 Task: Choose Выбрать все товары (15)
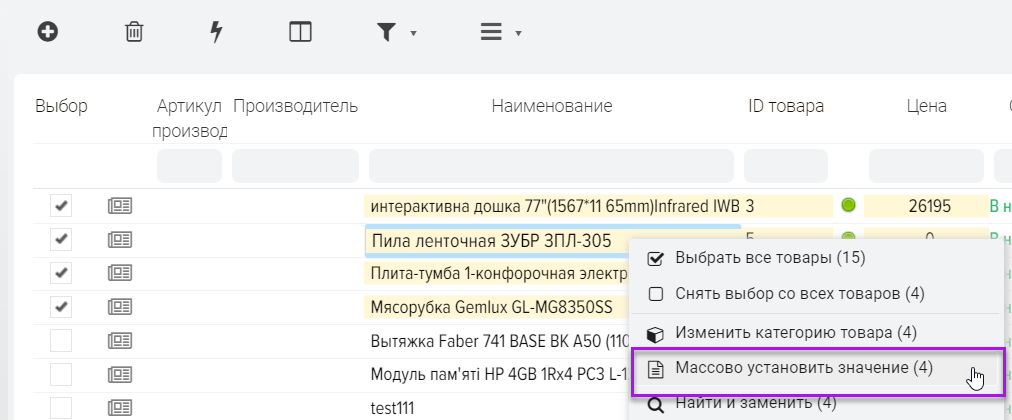tap(769, 258)
